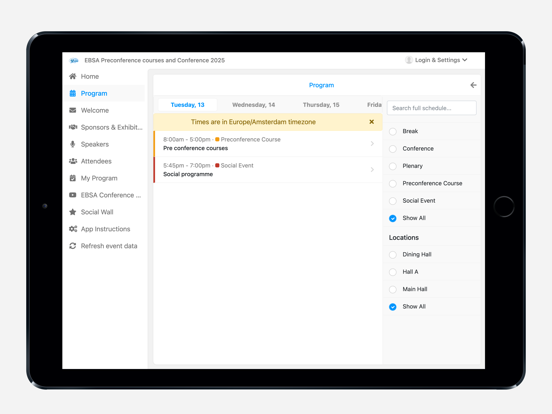Click the Sponsors handshake icon
Image resolution: width=552 pixels, height=414 pixels.
click(73, 127)
